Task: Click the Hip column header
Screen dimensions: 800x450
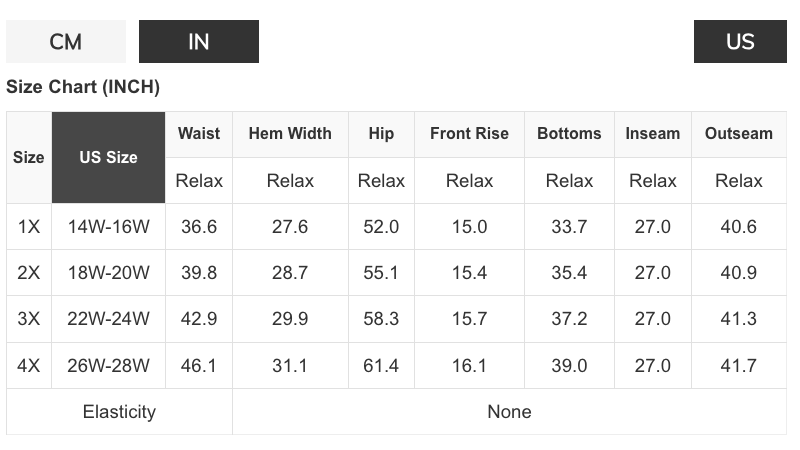Action: click(x=381, y=134)
